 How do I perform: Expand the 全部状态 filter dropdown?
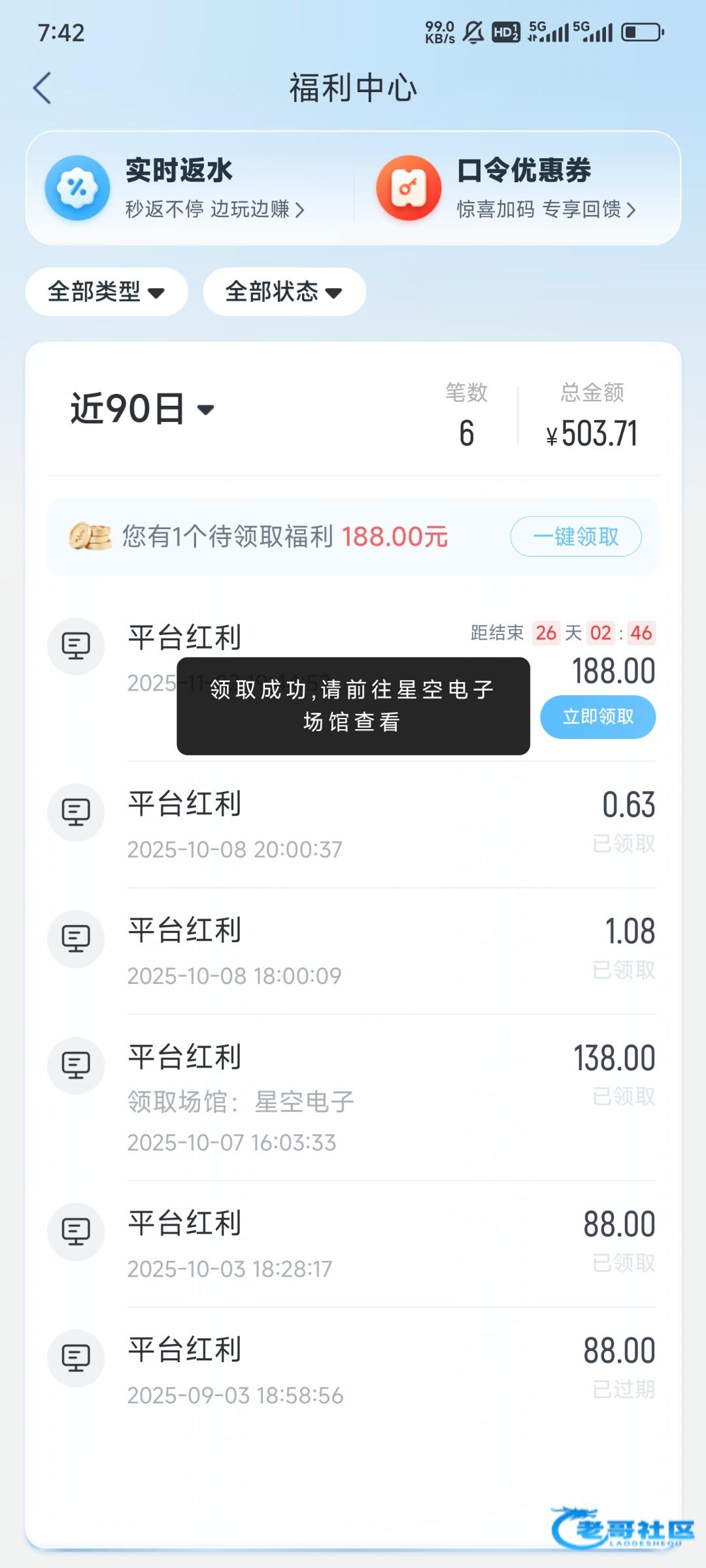point(284,292)
